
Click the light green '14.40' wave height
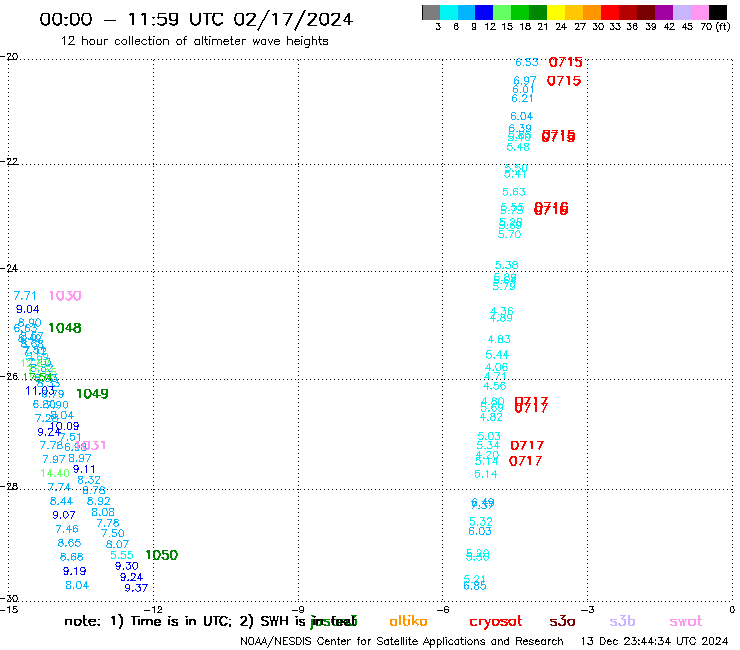[x=55, y=473]
